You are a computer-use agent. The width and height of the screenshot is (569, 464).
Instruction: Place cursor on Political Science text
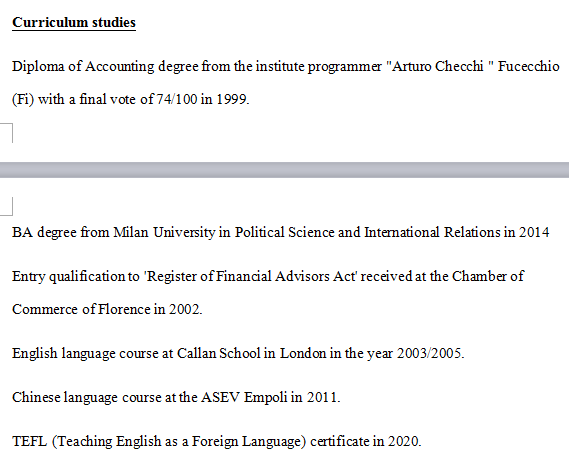click(284, 232)
